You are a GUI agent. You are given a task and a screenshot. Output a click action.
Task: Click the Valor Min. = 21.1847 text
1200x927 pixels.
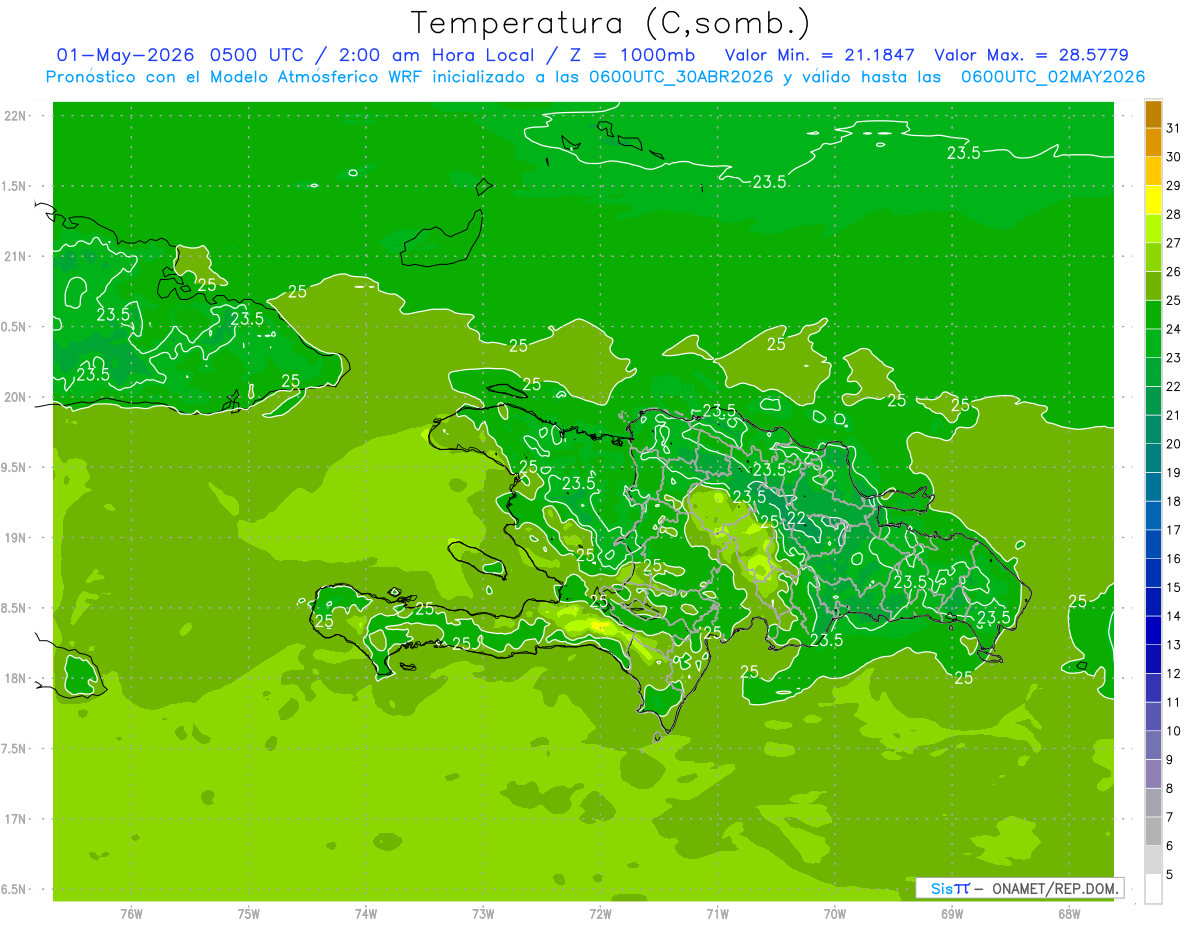point(819,55)
